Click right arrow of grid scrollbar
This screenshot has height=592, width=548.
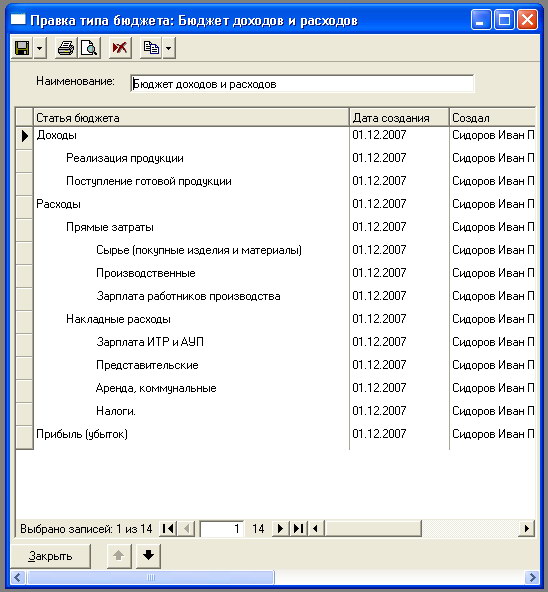(x=527, y=529)
